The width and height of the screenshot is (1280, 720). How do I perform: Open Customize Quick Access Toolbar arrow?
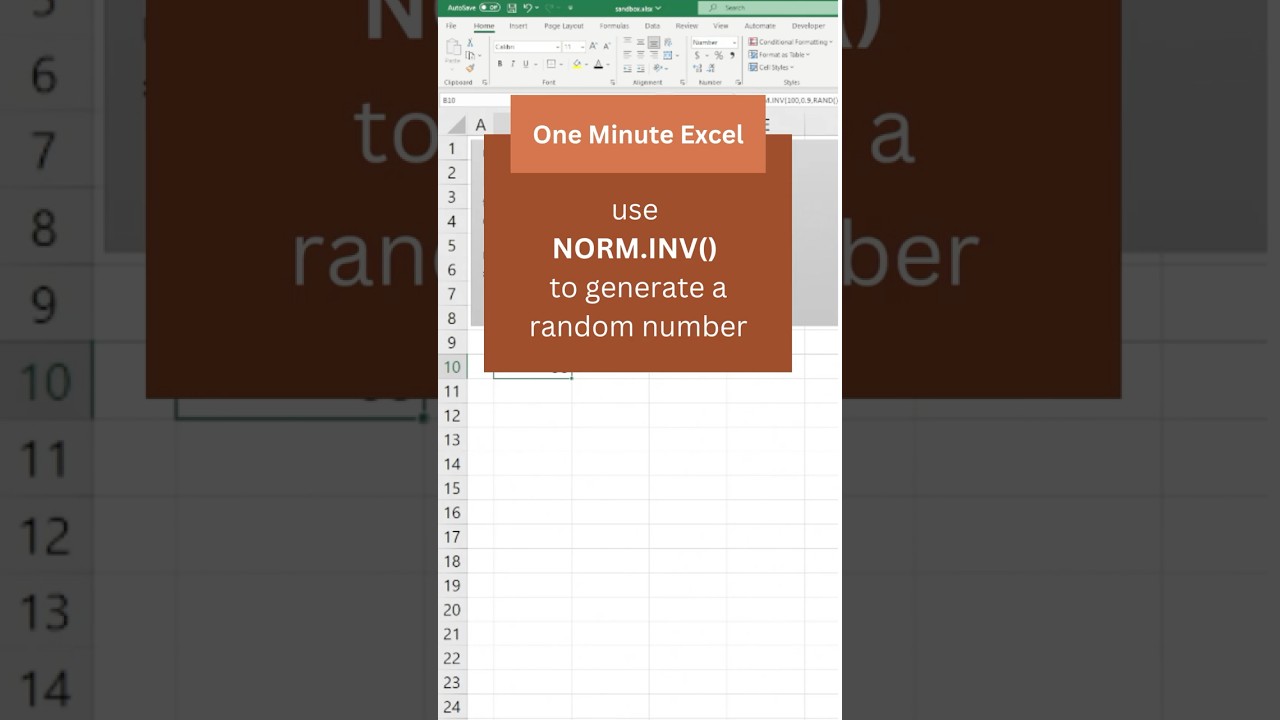[570, 8]
